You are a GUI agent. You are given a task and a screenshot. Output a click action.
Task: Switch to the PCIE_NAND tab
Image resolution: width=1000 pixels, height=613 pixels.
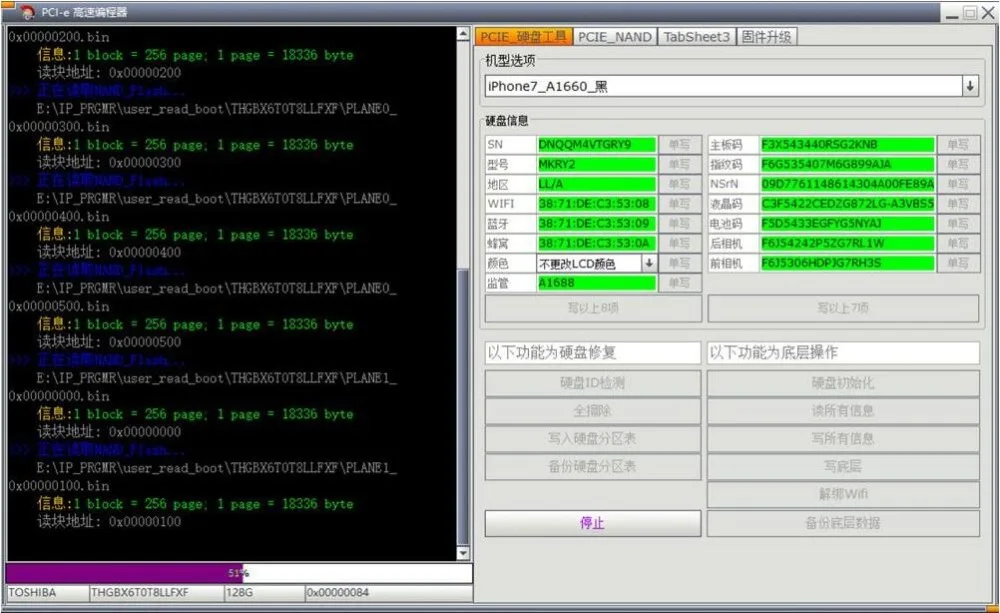click(614, 37)
